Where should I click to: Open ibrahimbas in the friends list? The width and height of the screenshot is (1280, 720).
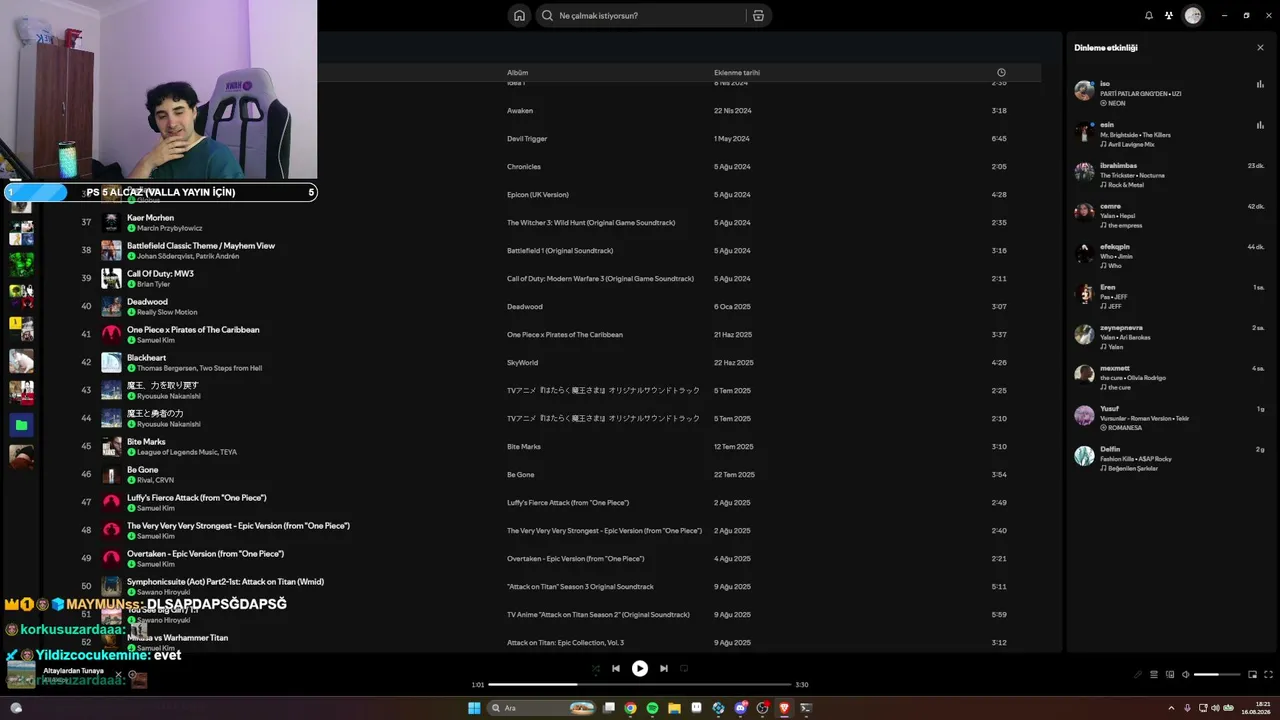tap(1169, 175)
